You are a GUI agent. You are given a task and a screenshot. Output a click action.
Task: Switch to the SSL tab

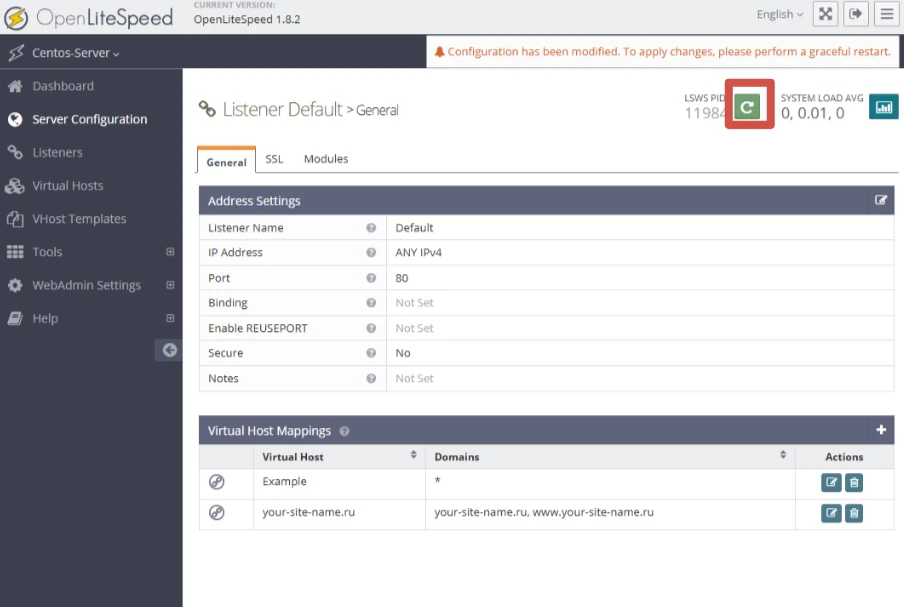tap(274, 159)
